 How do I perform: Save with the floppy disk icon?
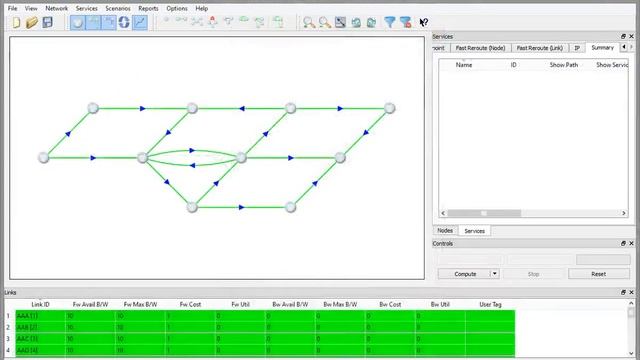point(47,22)
